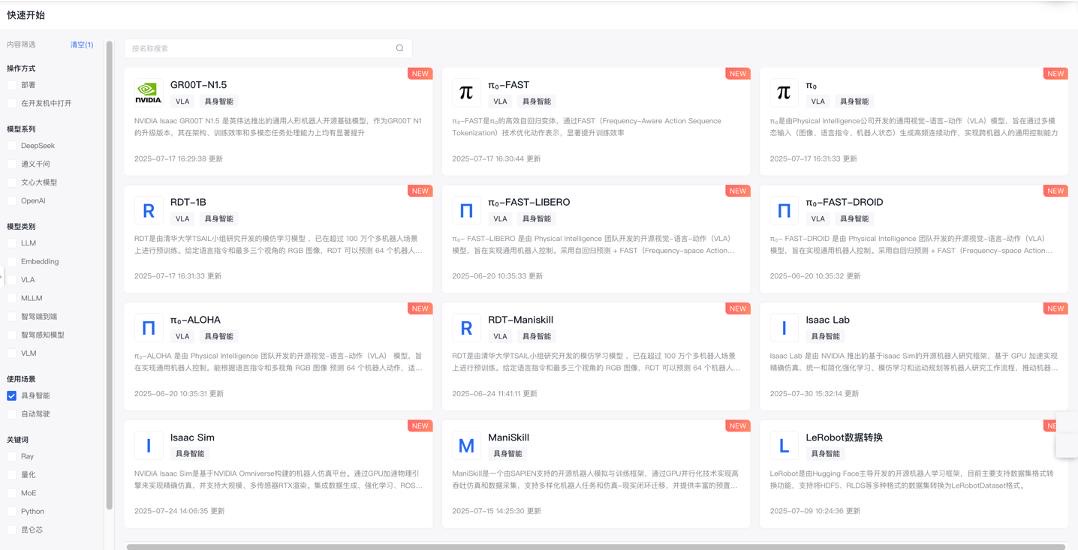Click NEW badge on RDT-1B card
Image resolution: width=1078 pixels, height=550 pixels.
coord(420,191)
